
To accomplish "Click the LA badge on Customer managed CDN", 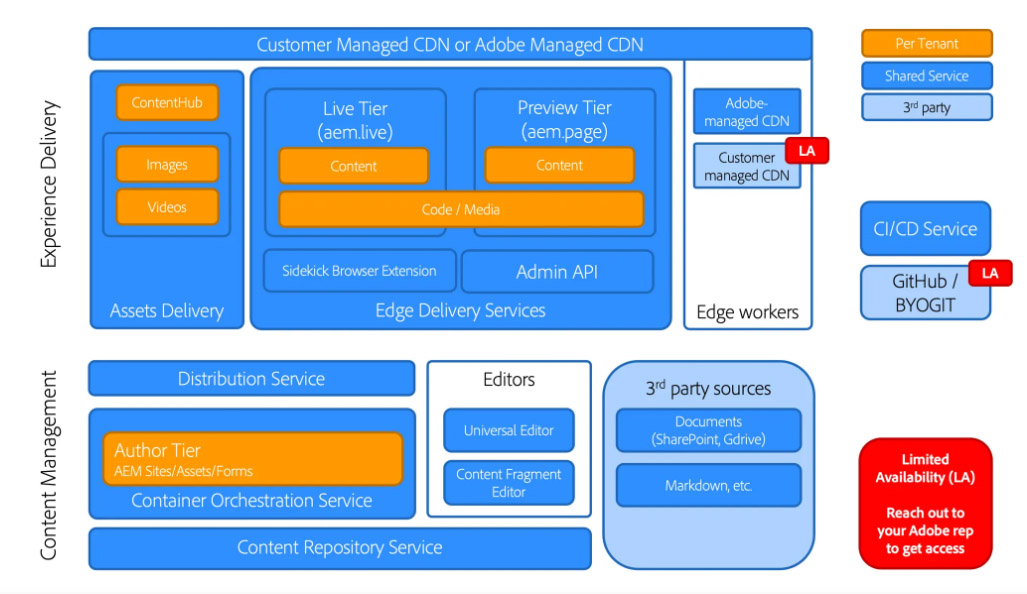I will coord(807,151).
